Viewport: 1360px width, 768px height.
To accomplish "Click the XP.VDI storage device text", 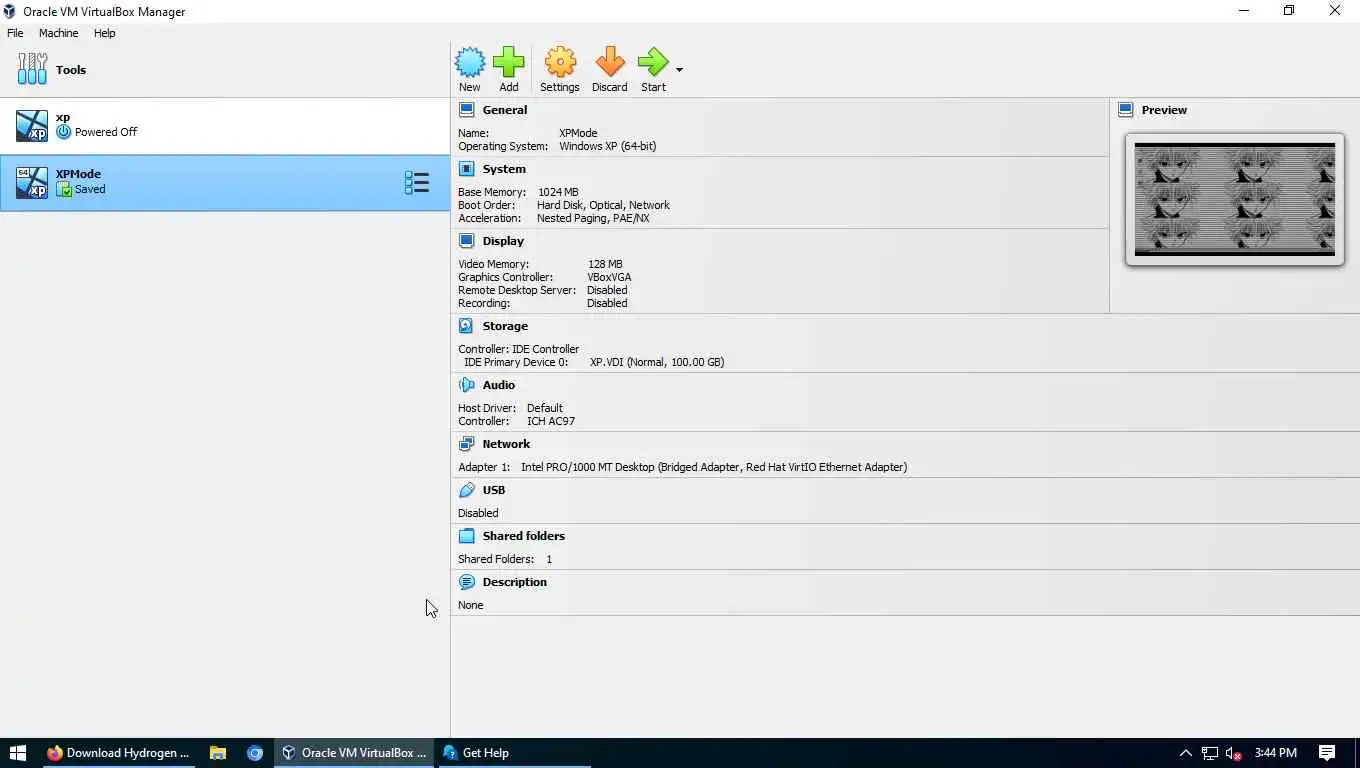I will [x=657, y=362].
